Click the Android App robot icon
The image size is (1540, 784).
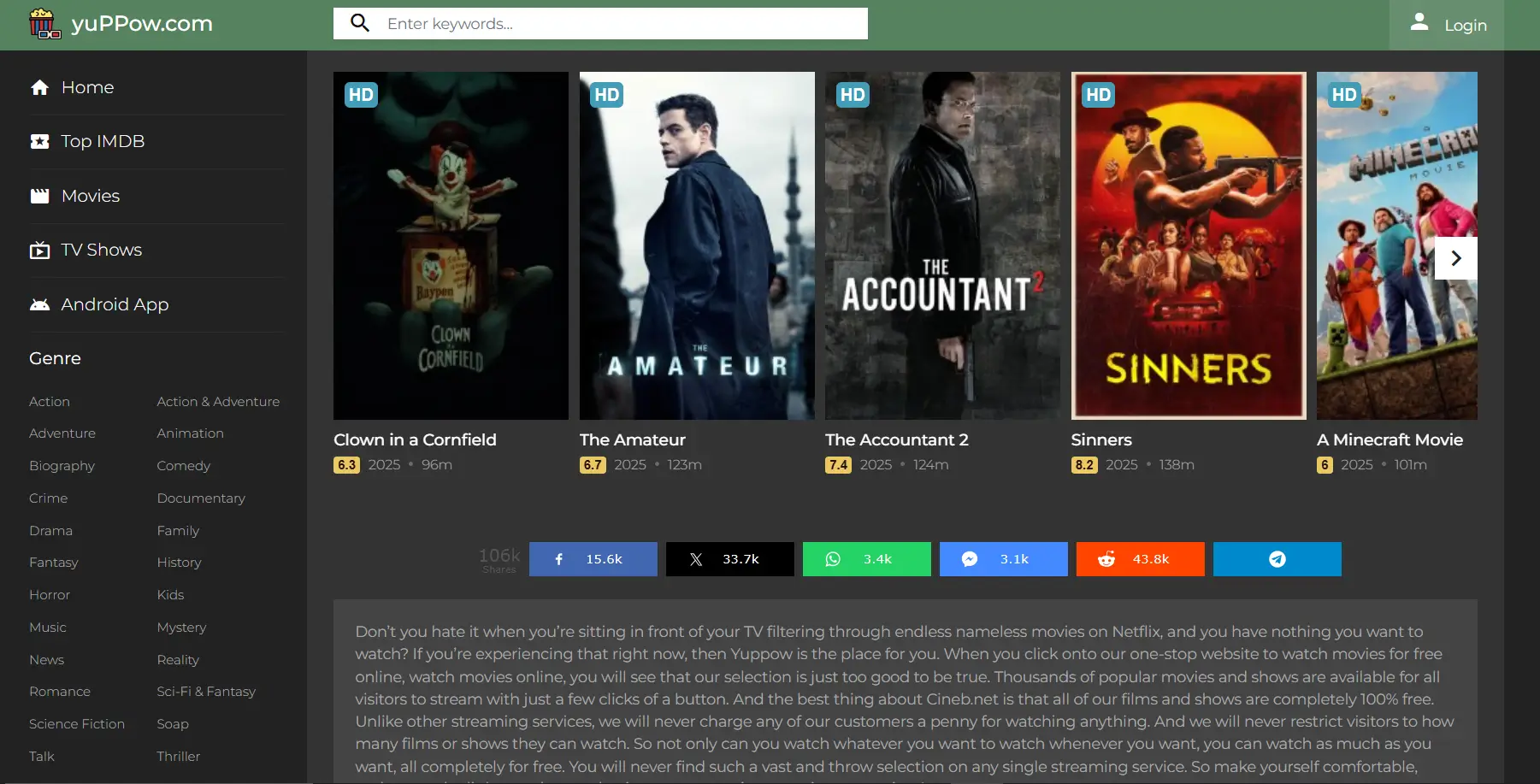pyautogui.click(x=39, y=304)
